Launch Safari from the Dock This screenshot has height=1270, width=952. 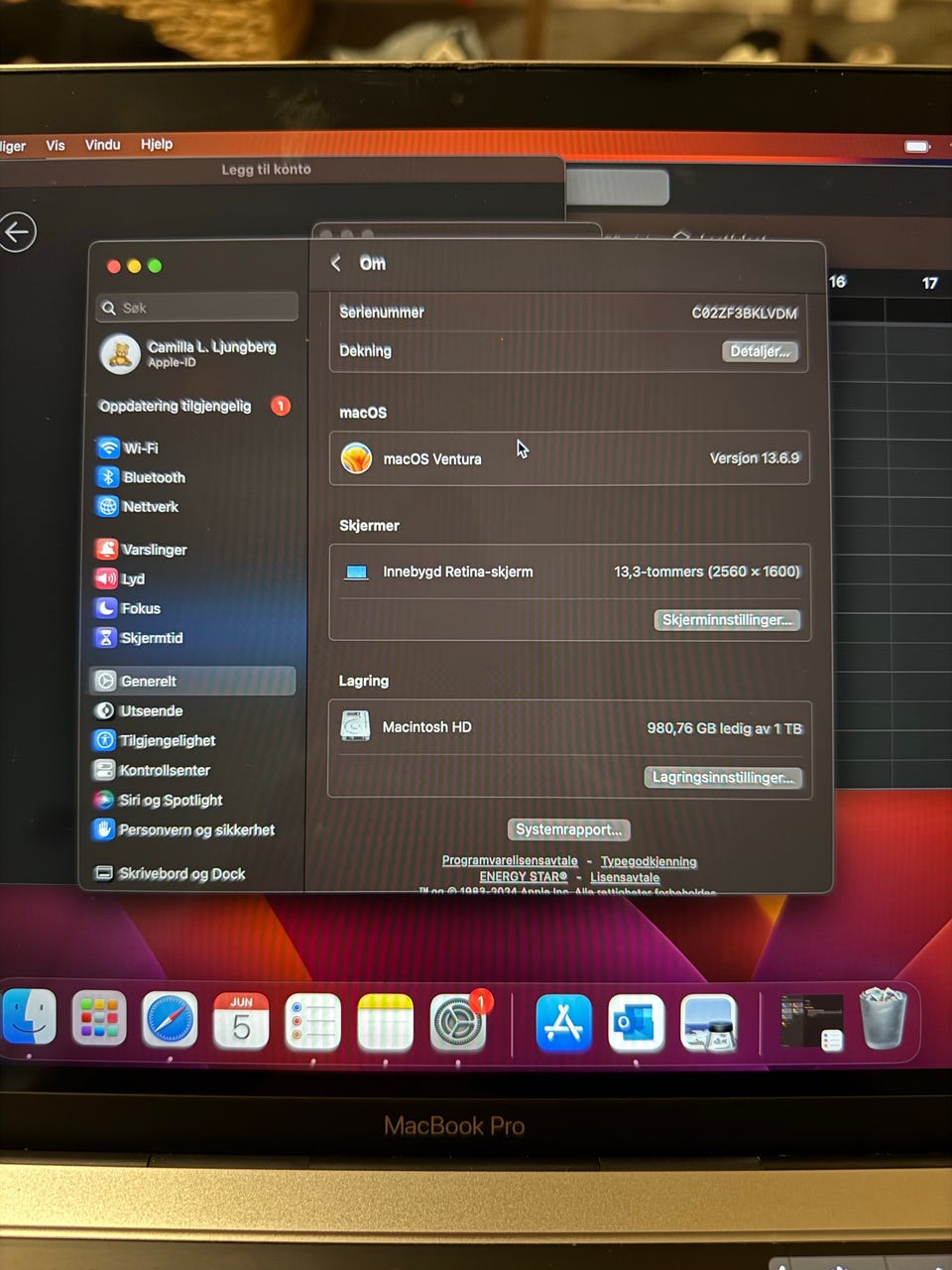[x=170, y=1020]
